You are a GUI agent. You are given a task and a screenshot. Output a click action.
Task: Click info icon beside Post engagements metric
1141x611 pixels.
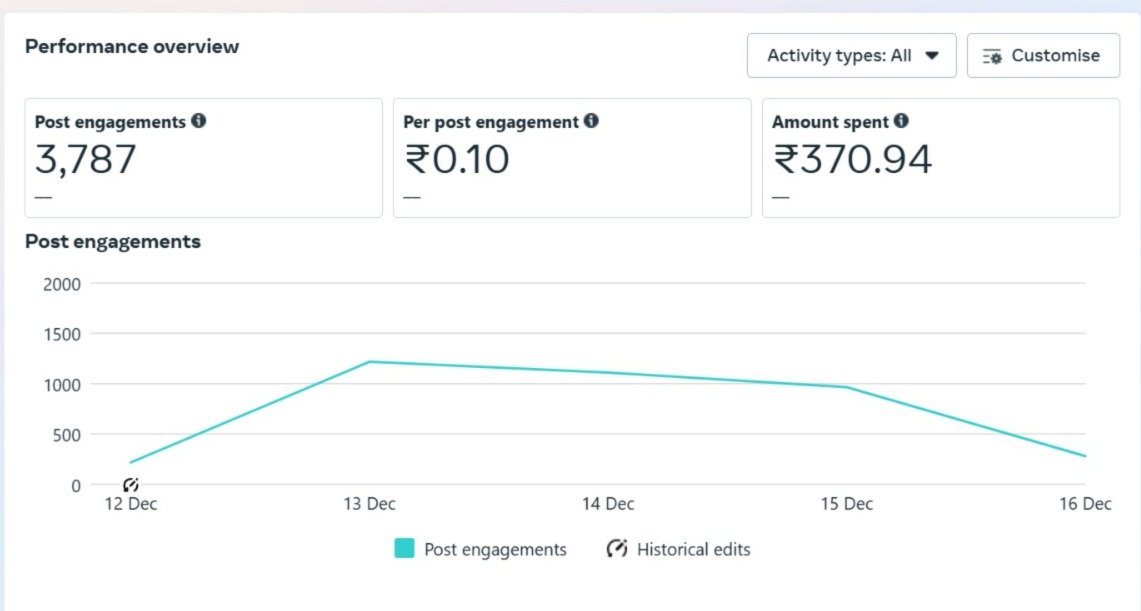click(199, 121)
